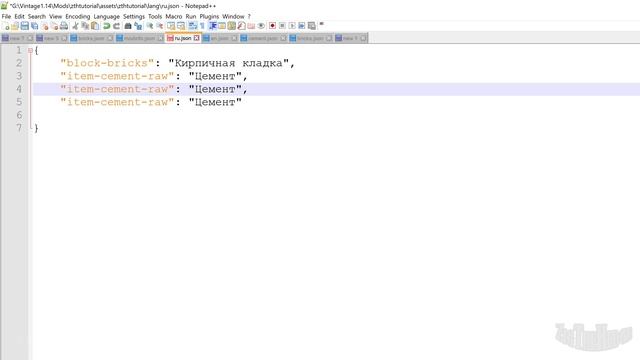Image resolution: width=640 pixels, height=360 pixels.
Task: Create a new document with the New icon
Action: 6,26
